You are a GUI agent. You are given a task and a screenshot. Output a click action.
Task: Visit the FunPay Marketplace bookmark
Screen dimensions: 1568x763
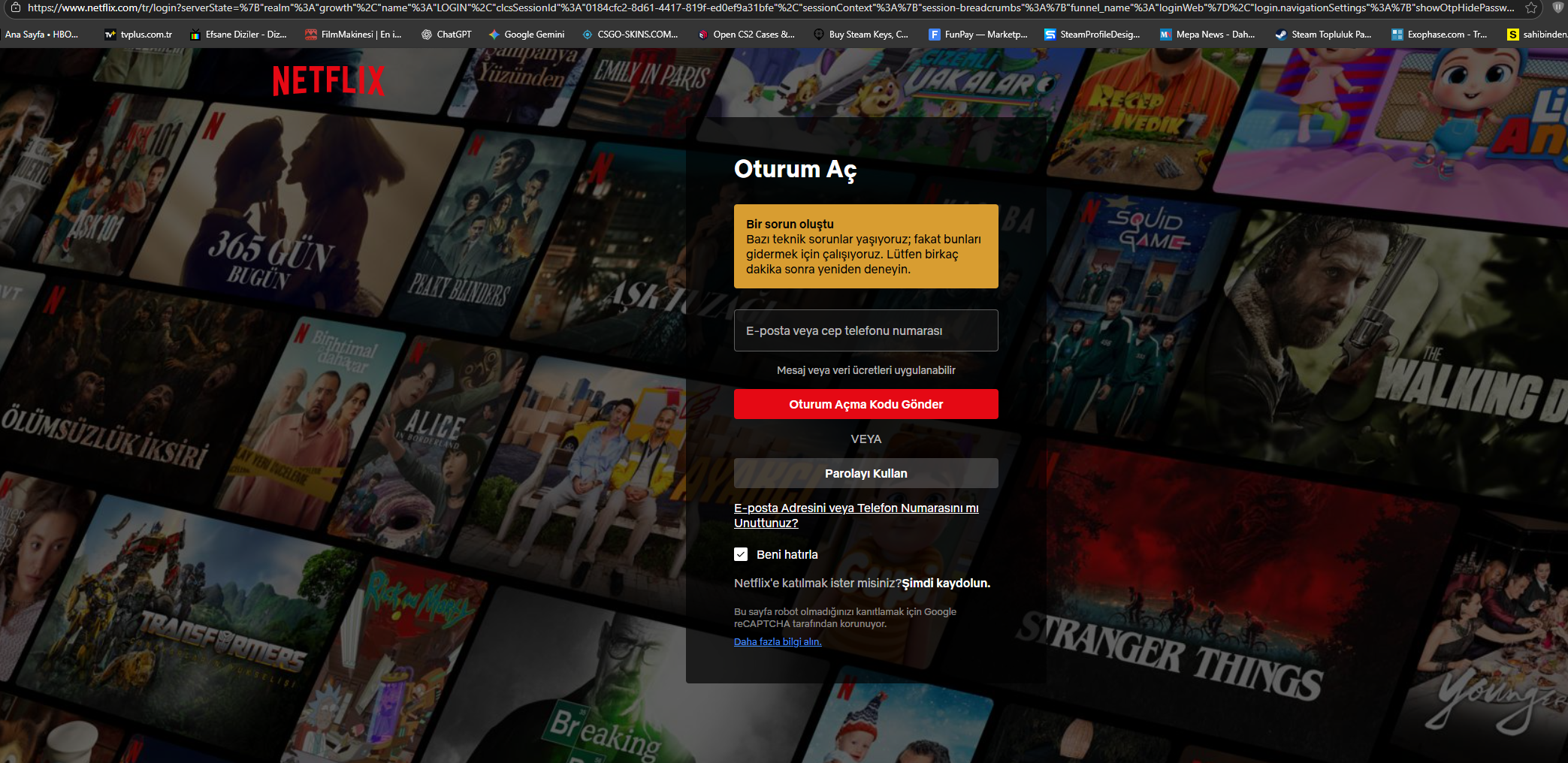click(x=978, y=35)
